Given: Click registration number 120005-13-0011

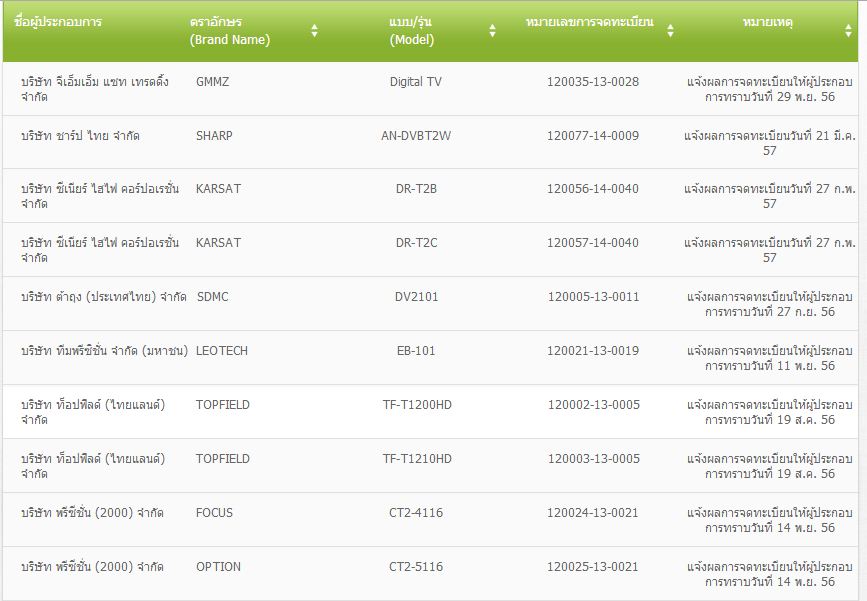Looking at the screenshot, I should (593, 297).
